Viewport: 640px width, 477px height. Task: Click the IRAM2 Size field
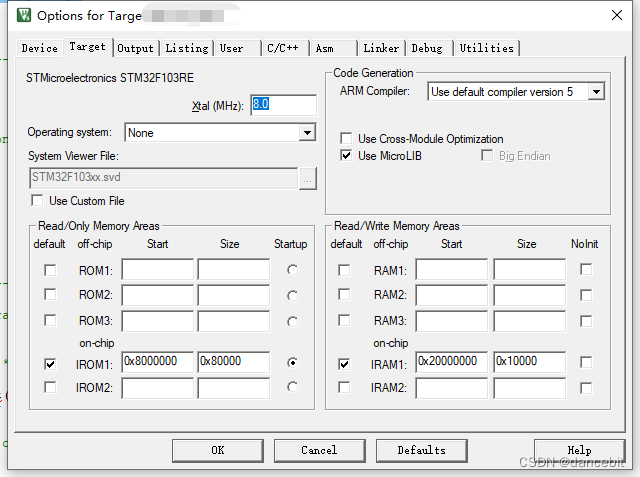(x=530, y=388)
